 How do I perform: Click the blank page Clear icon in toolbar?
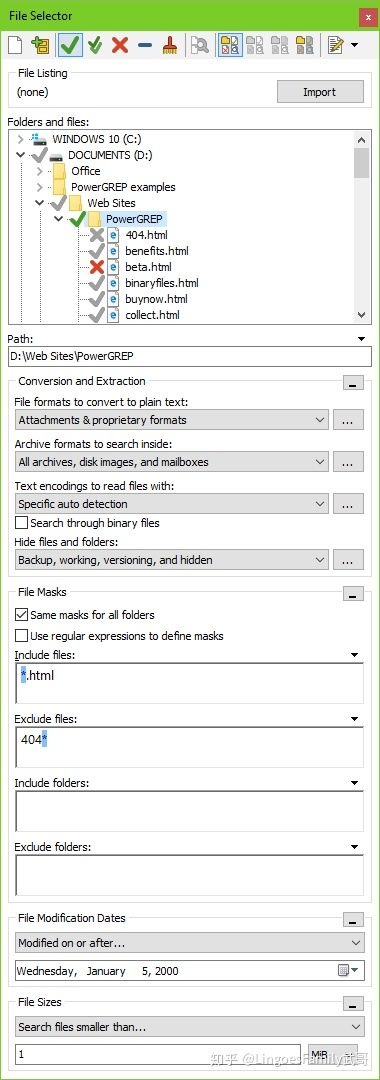(15, 46)
